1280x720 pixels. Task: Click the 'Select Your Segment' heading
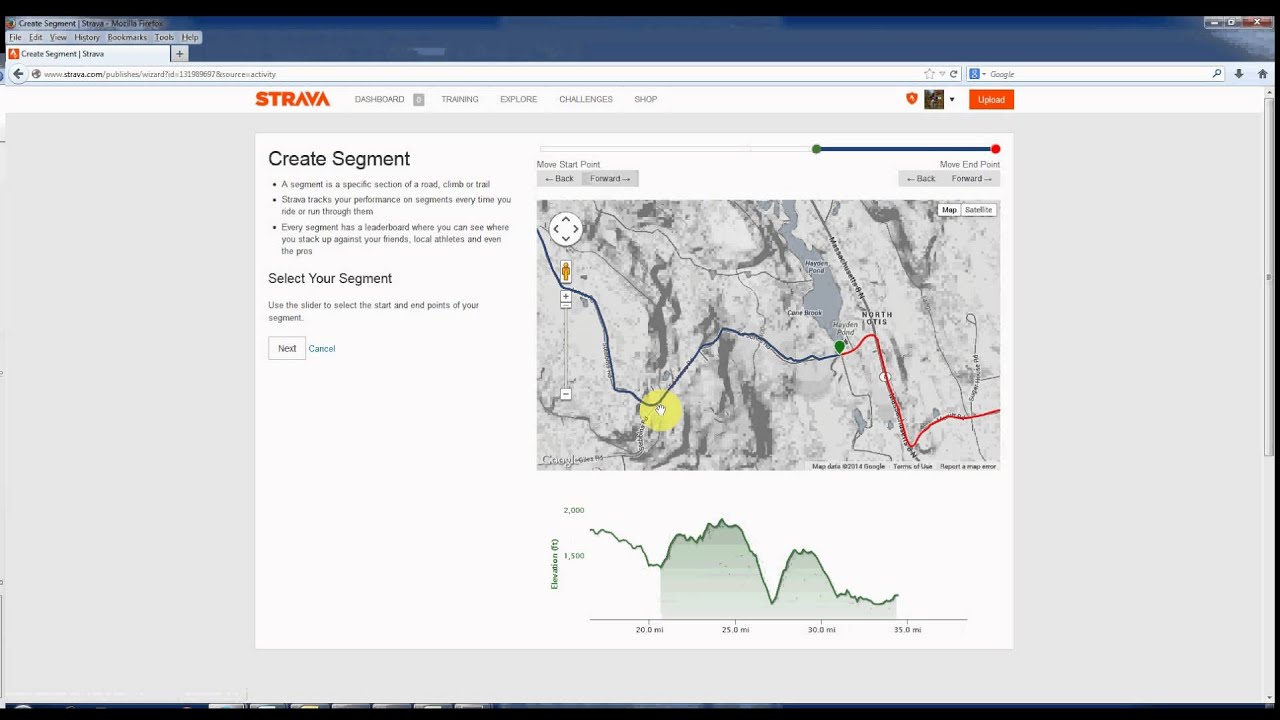(330, 279)
